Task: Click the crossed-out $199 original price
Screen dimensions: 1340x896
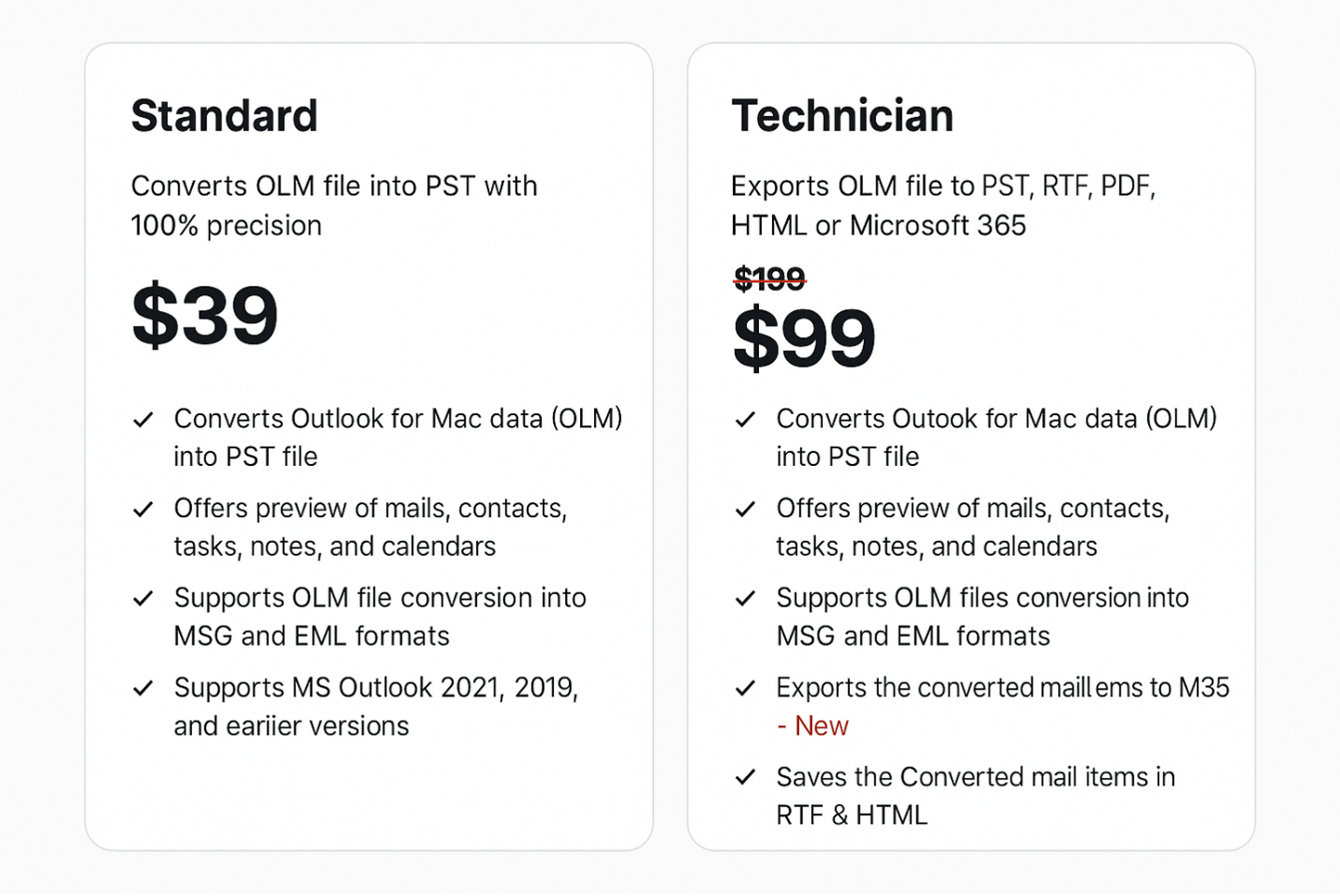Action: click(x=769, y=278)
